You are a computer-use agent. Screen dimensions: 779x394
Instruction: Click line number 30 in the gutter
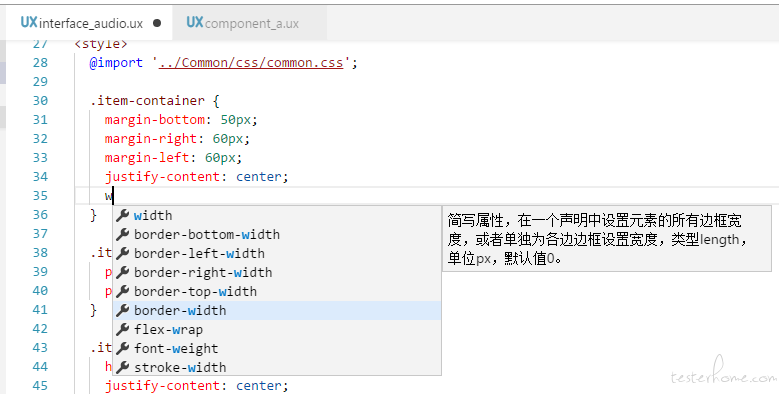40,100
